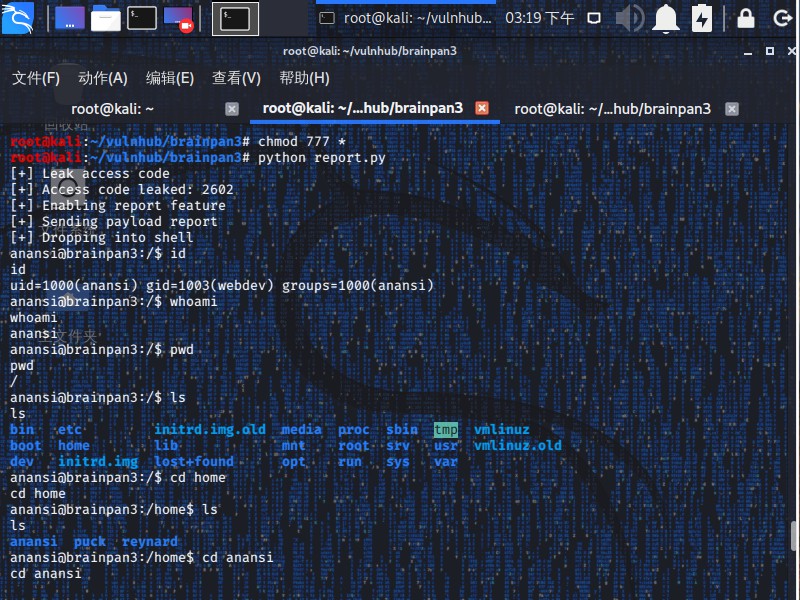800x600 pixels.
Task: Click the 'proc' directory entry
Action: [353, 430]
